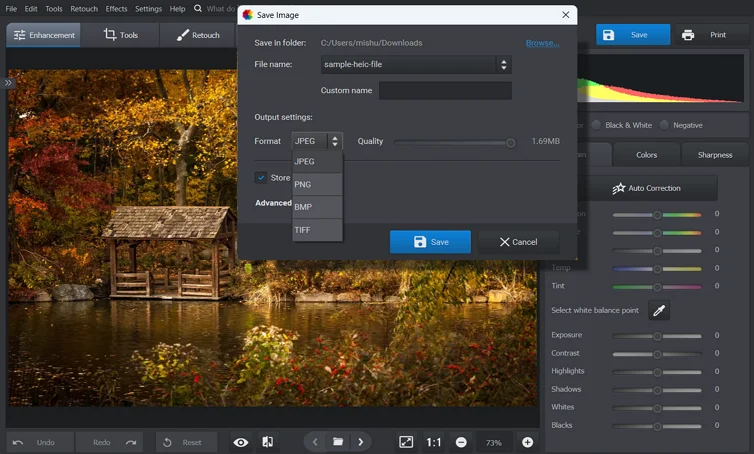Choose PNG from the format list
The height and width of the screenshot is (454, 754).
(x=317, y=184)
